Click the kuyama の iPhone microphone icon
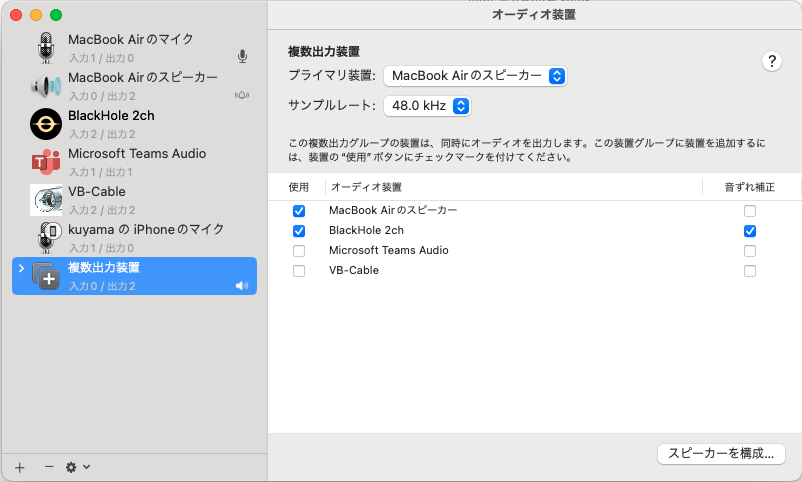 click(x=49, y=237)
